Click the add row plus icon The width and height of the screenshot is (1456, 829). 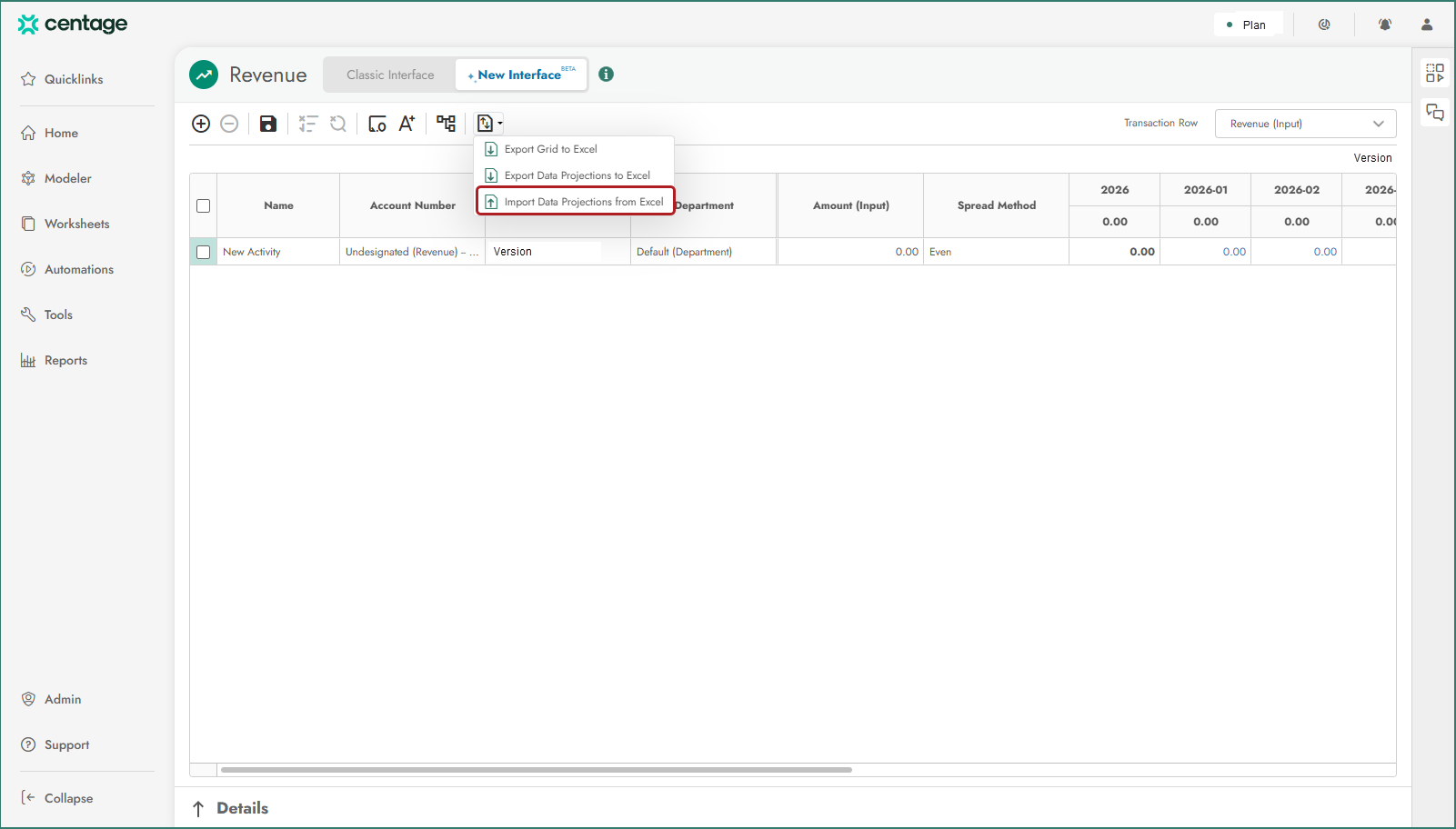pyautogui.click(x=201, y=124)
